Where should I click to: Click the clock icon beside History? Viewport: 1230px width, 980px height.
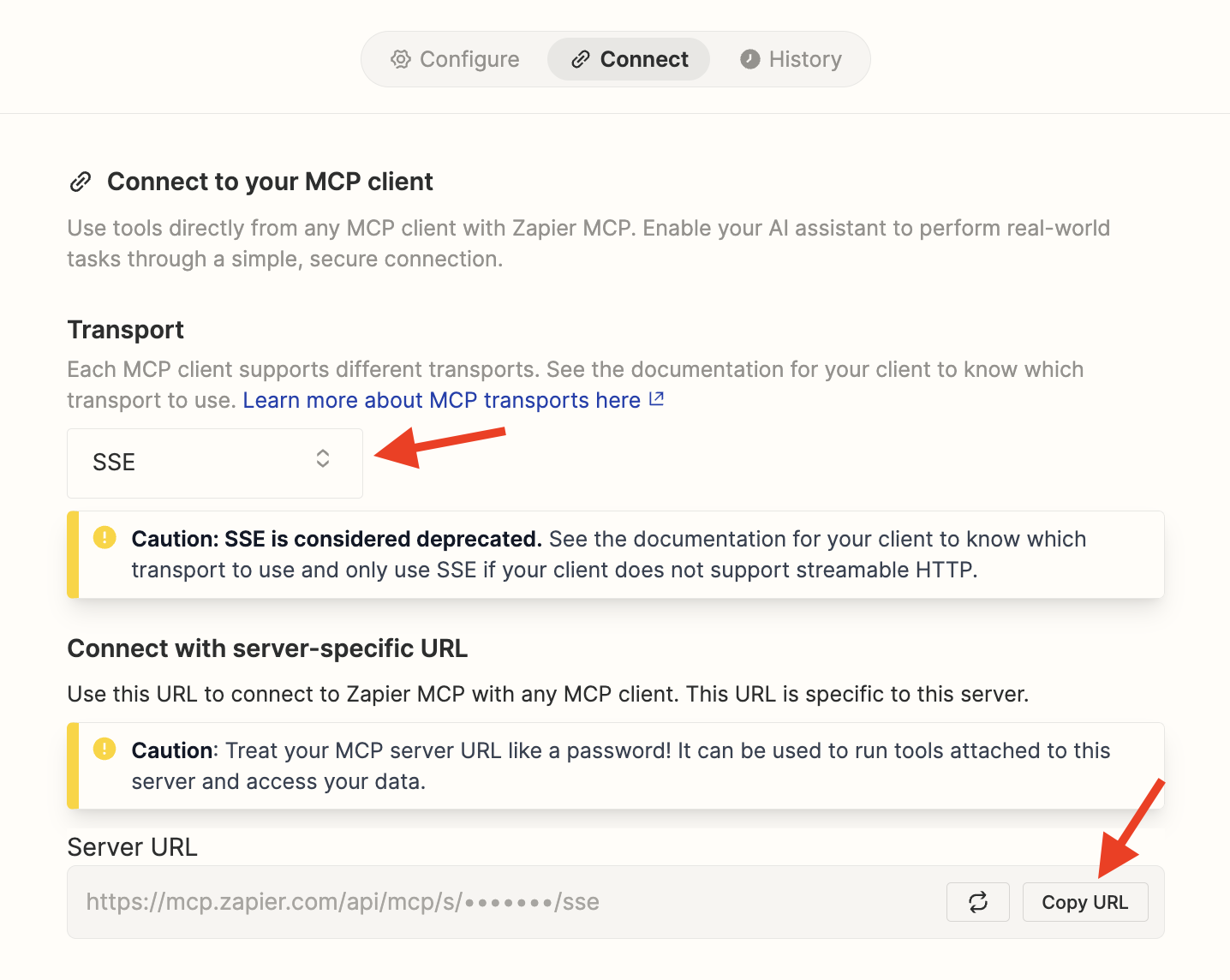click(x=750, y=59)
